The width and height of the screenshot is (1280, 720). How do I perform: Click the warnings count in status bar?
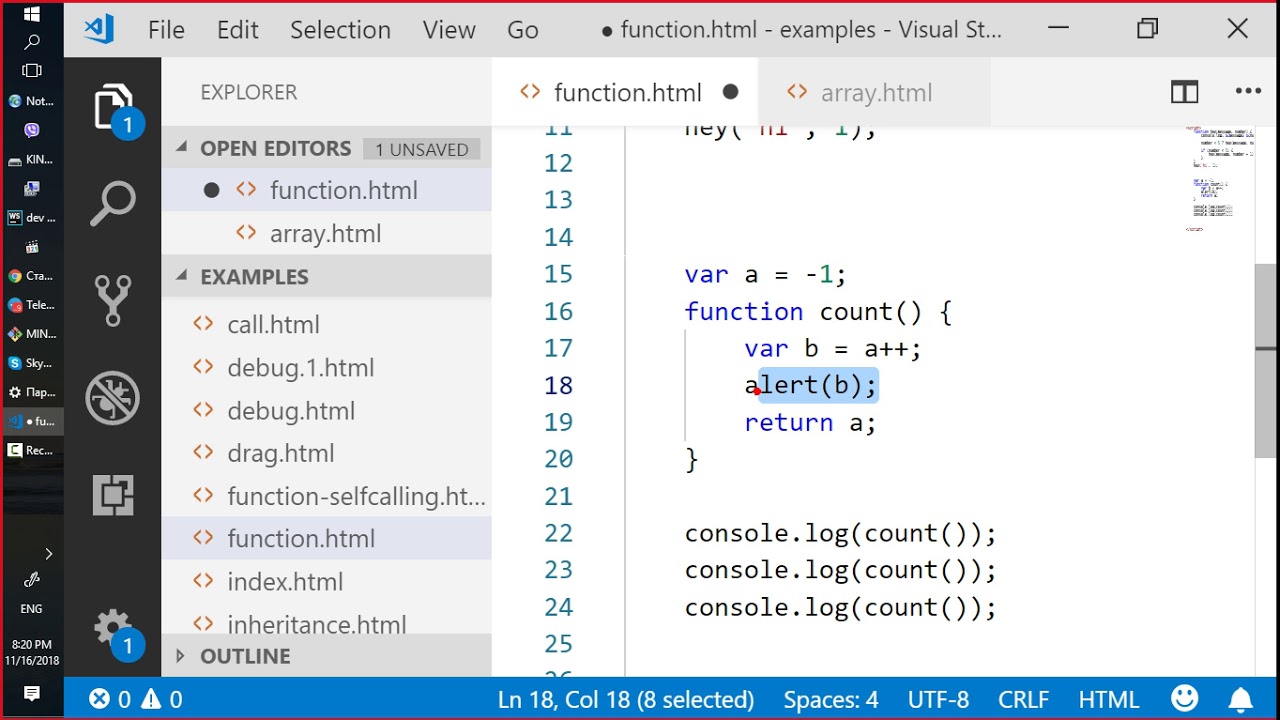(x=161, y=699)
